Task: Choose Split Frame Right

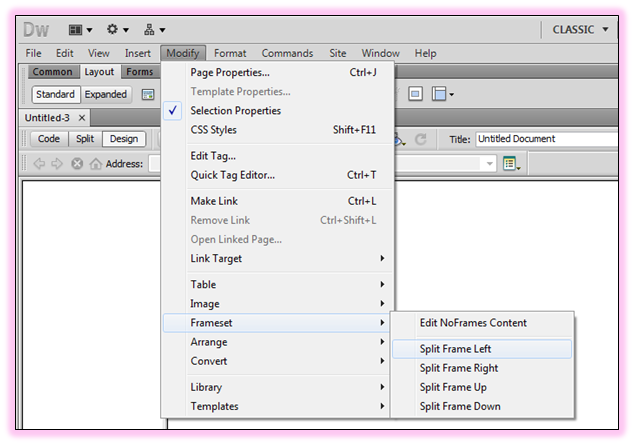Action: (x=482, y=368)
